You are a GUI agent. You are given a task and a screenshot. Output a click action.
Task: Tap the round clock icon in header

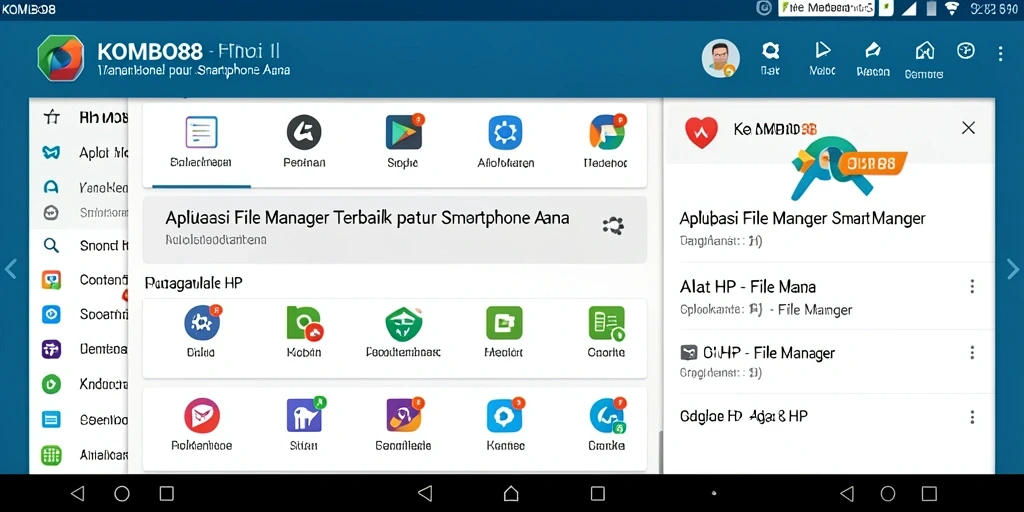[966, 51]
